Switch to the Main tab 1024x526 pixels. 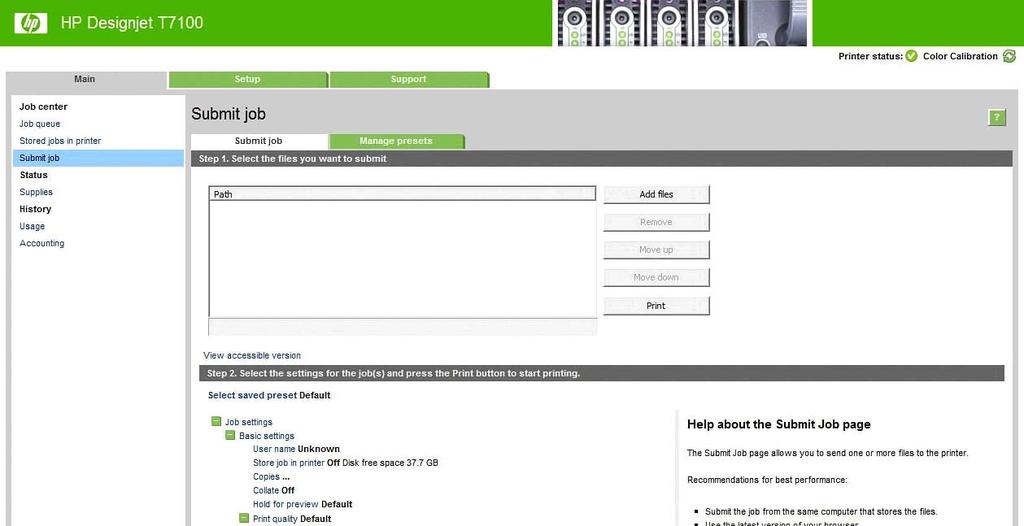pyautogui.click(x=85, y=79)
